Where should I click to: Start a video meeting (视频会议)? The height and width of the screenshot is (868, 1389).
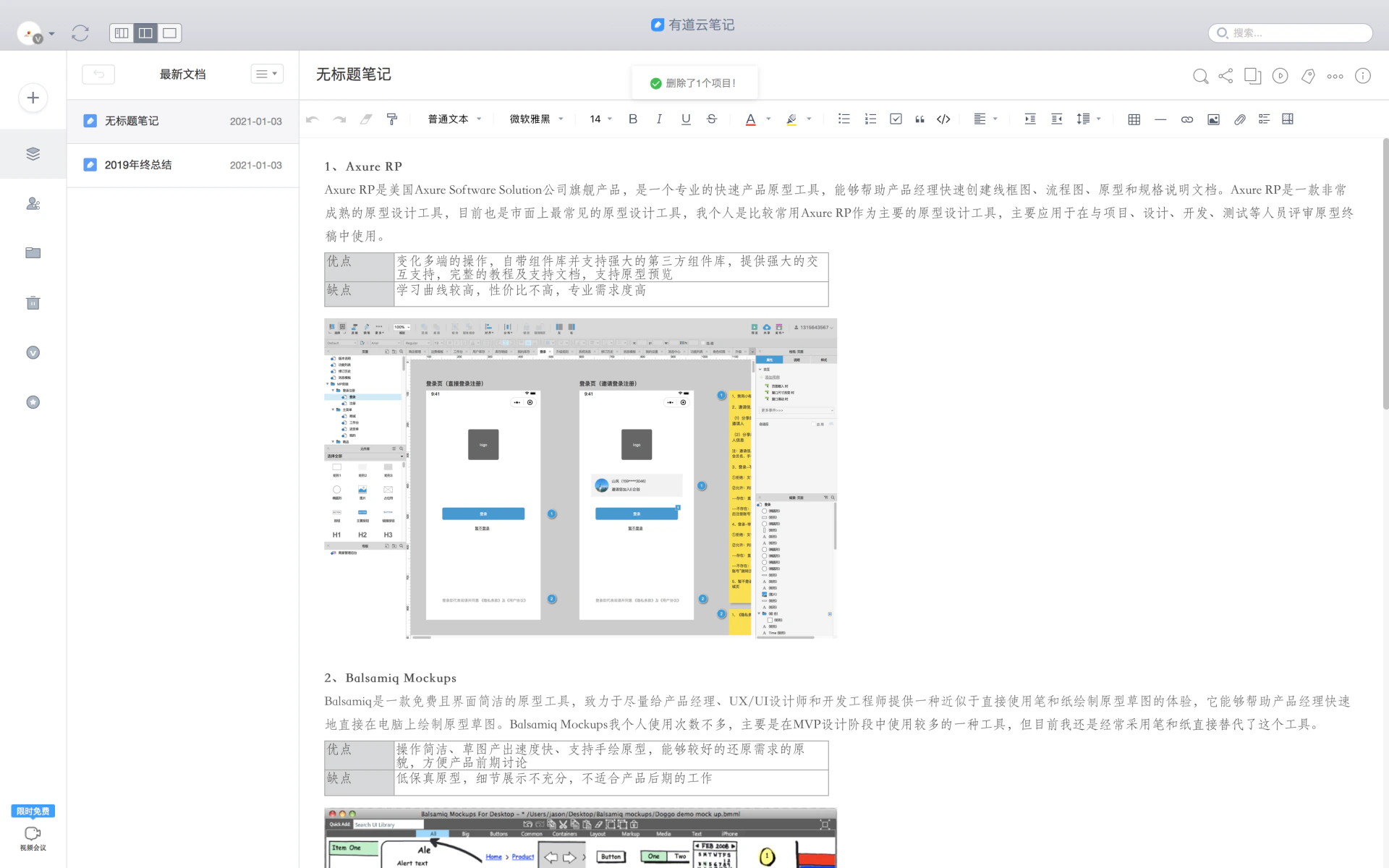33,838
